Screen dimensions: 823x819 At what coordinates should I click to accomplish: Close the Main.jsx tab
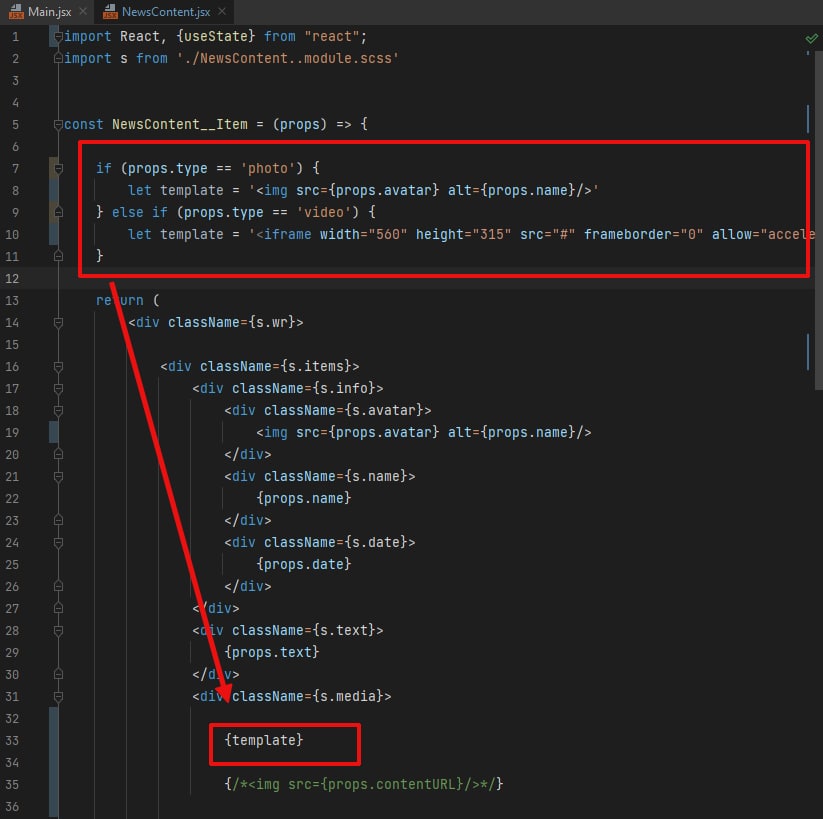point(82,11)
